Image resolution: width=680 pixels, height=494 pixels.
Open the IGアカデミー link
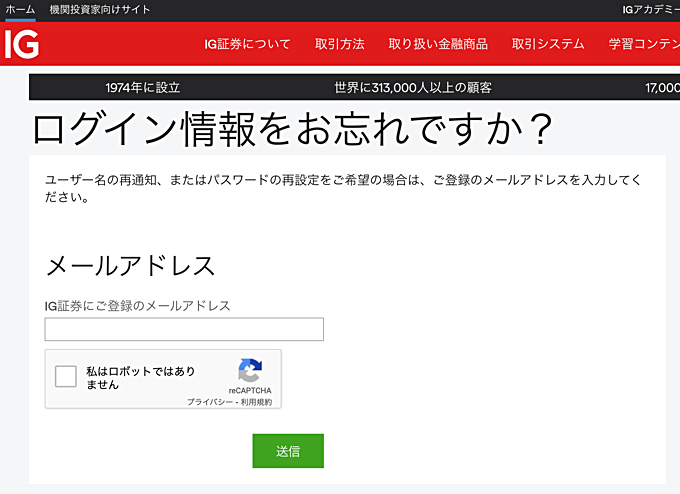tap(651, 10)
